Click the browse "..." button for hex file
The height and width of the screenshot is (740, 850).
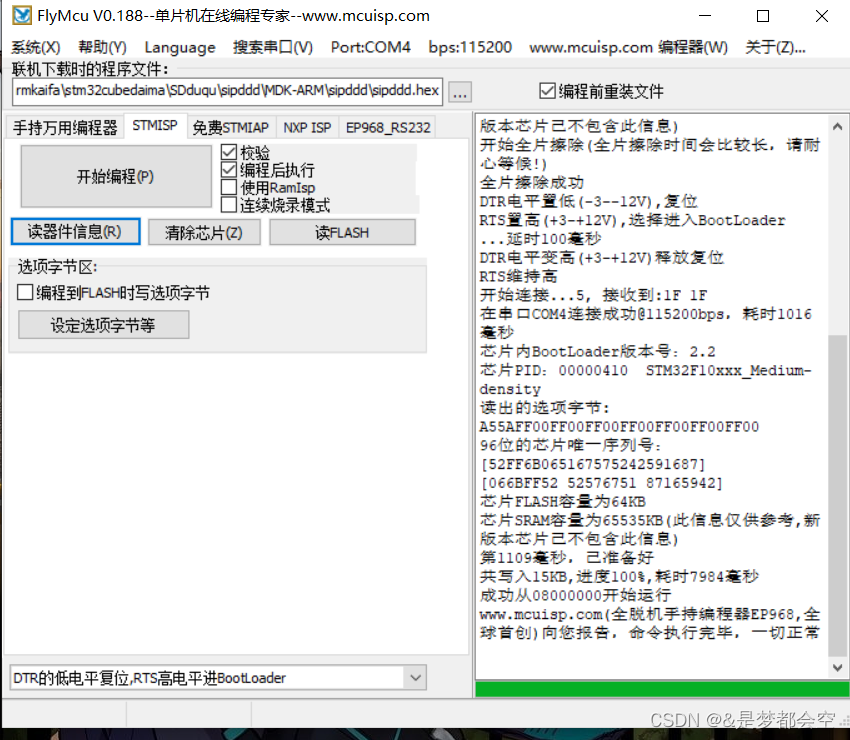pos(460,91)
